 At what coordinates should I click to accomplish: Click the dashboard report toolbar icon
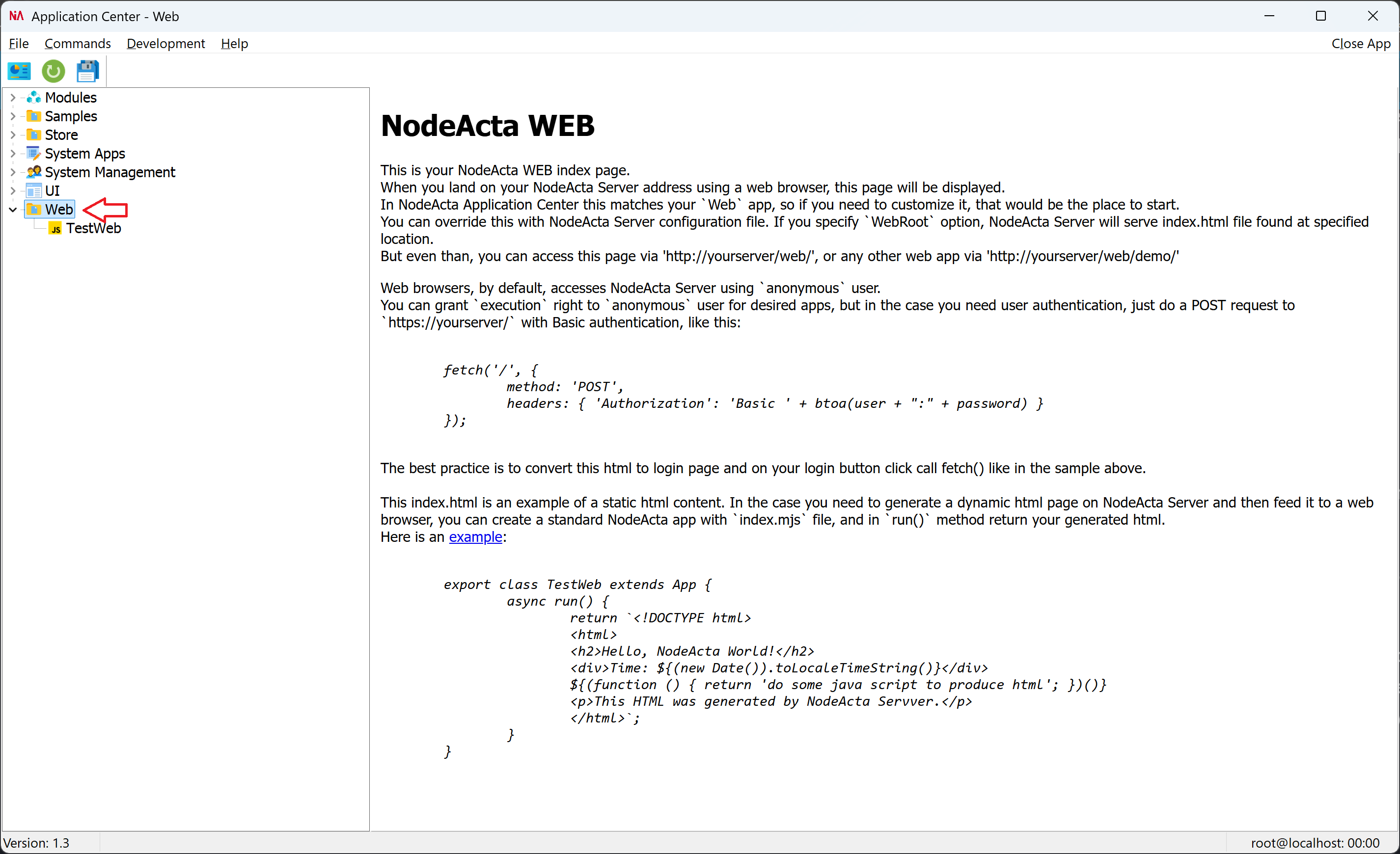click(x=19, y=71)
